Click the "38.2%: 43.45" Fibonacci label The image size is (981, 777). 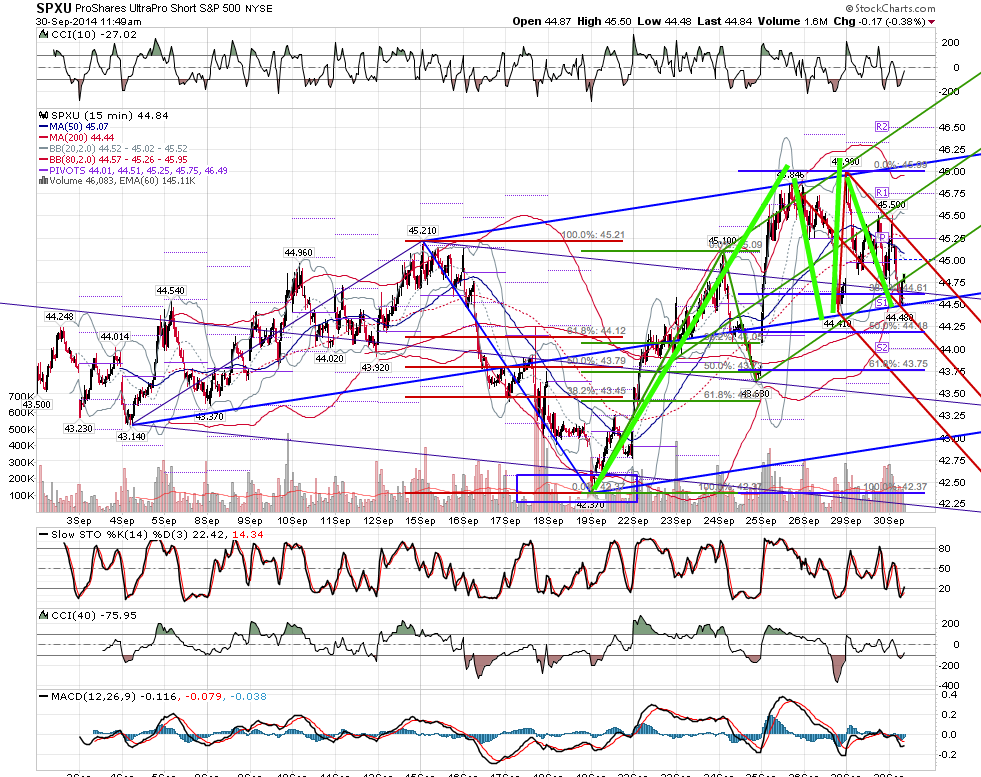pyautogui.click(x=596, y=391)
